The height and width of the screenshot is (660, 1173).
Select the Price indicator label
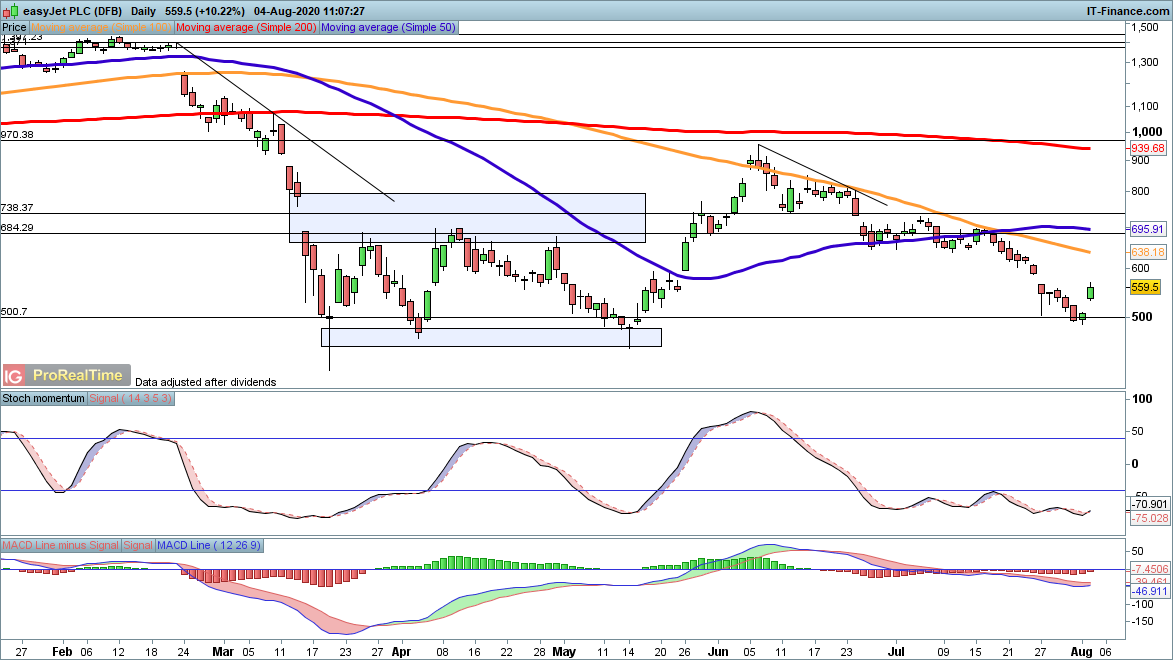click(15, 28)
